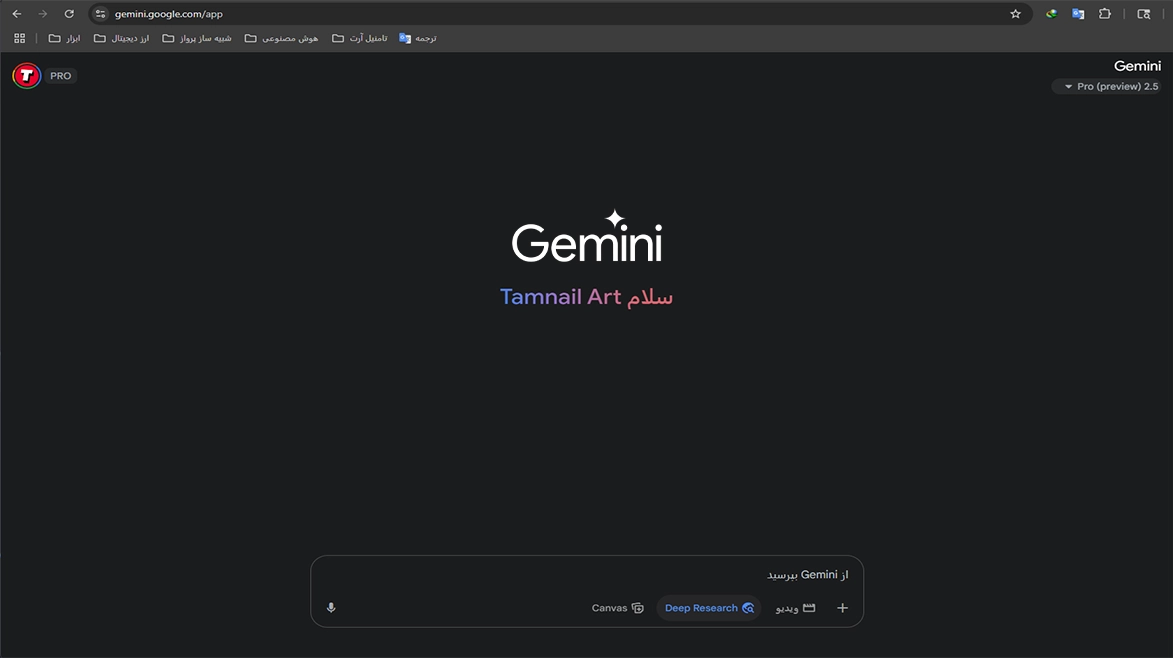This screenshot has width=1173, height=658.
Task: Click the Tamnail Art سلام greeting text
Action: point(586,297)
